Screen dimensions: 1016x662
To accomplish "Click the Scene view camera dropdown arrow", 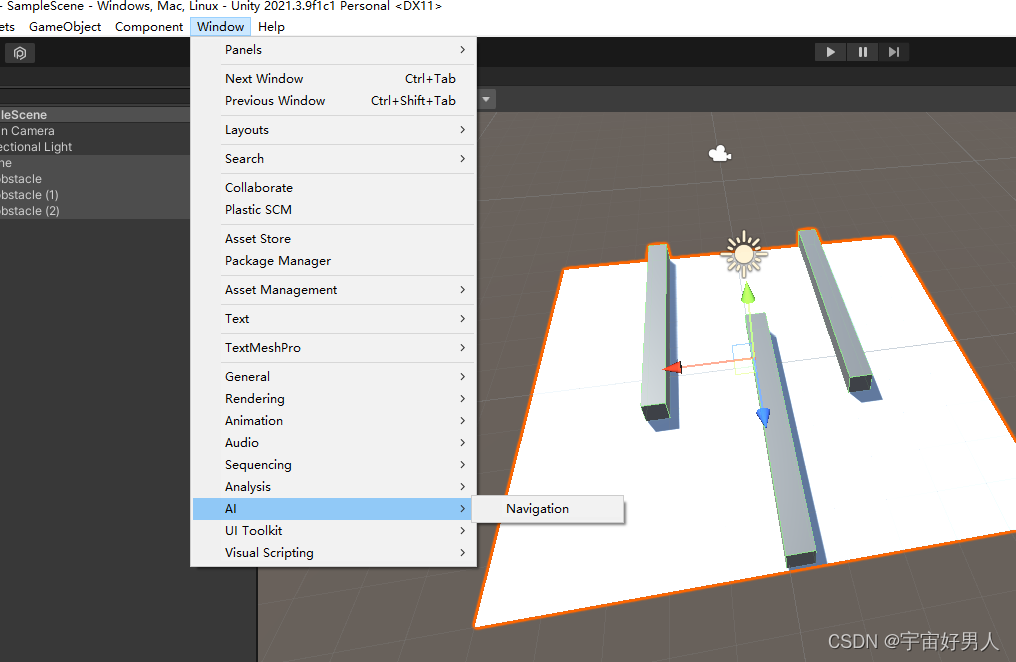I will tap(486, 99).
